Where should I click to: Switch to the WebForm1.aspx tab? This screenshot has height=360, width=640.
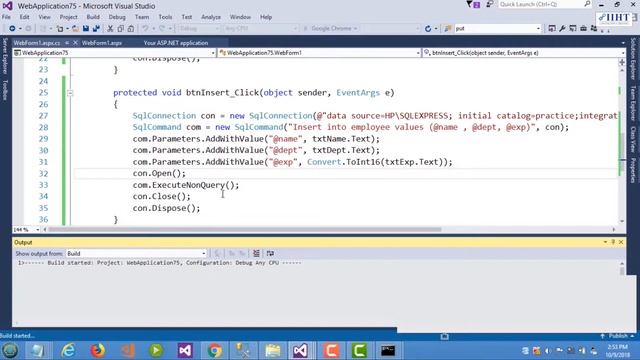tap(102, 43)
